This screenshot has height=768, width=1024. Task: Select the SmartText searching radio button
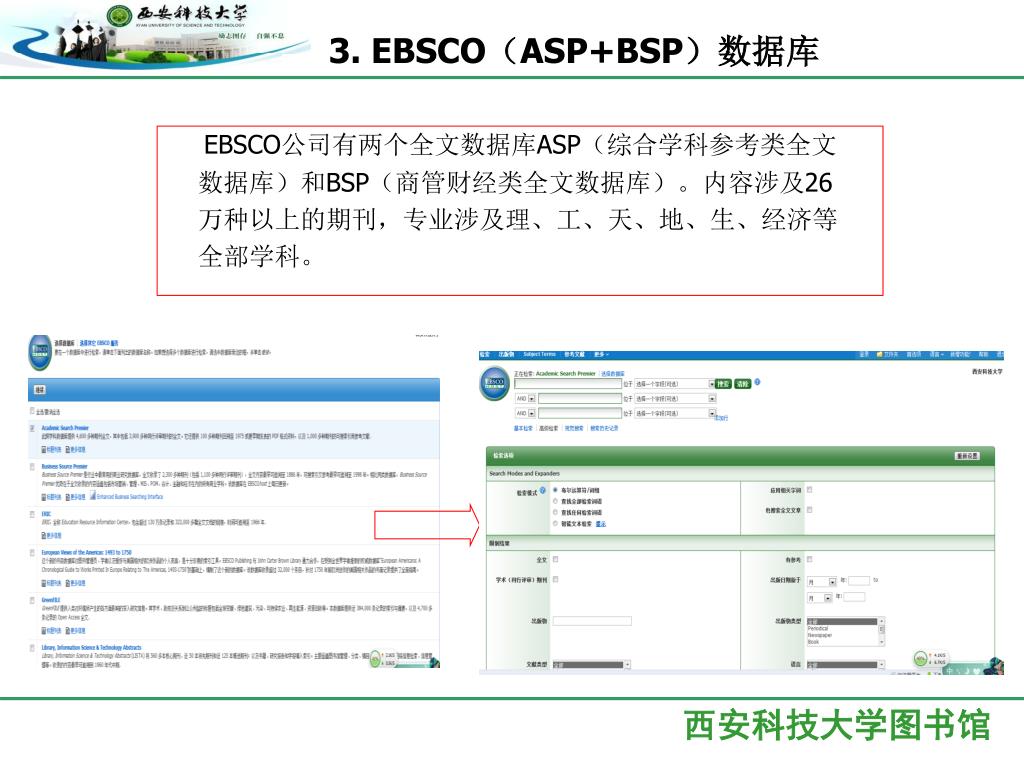[555, 524]
